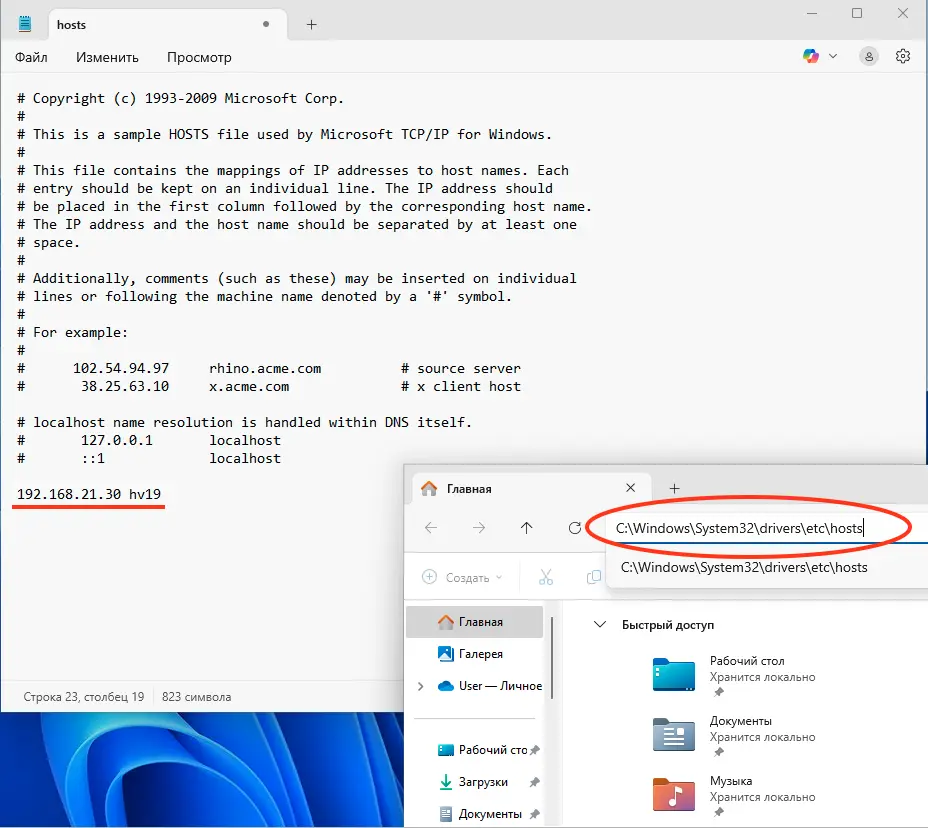Refresh the File Explorer view
The height and width of the screenshot is (828, 928).
pyautogui.click(x=575, y=527)
